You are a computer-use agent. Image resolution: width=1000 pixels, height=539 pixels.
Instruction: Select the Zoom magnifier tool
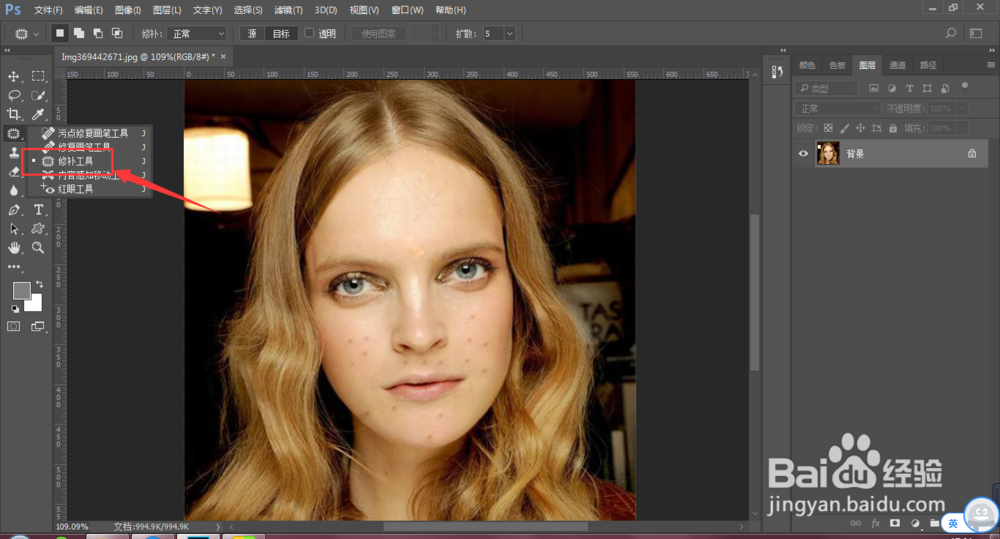(38, 247)
